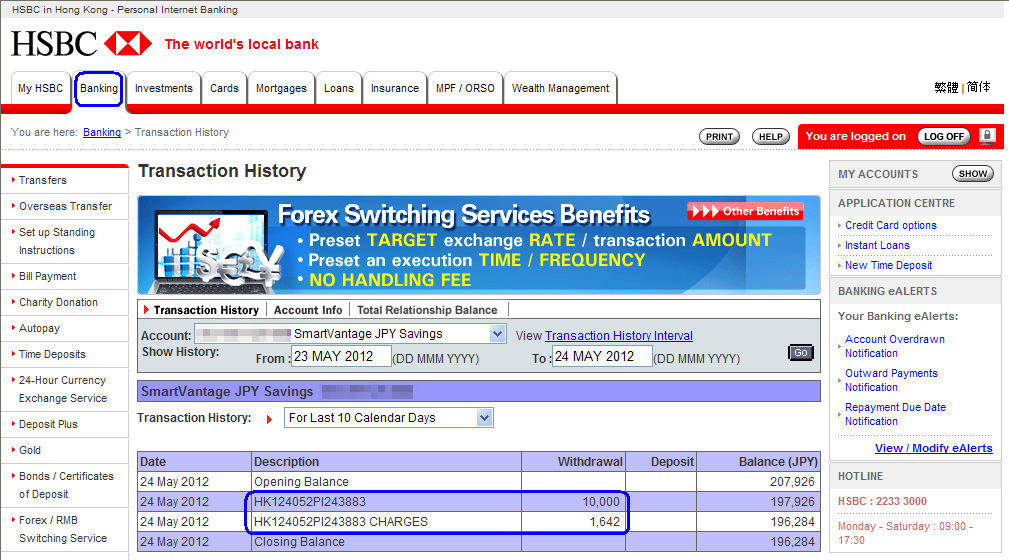1009x560 pixels.
Task: Click SHOW in My Accounts panel
Action: click(972, 174)
